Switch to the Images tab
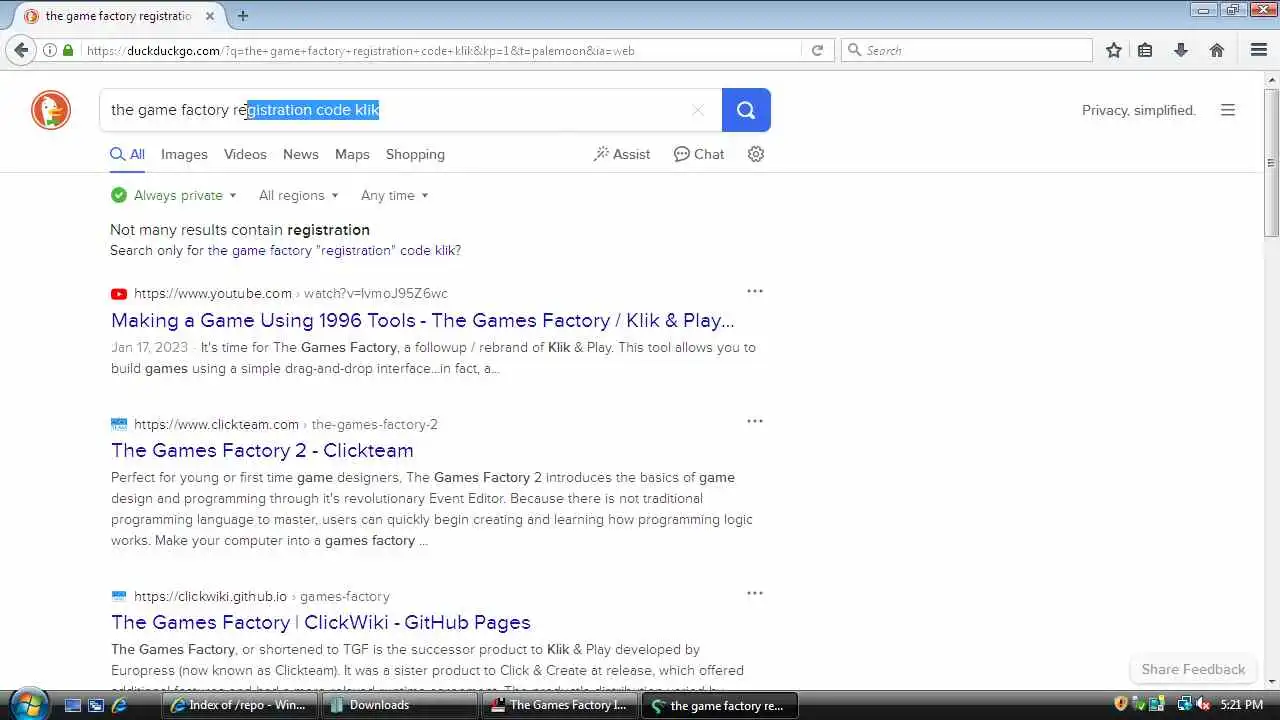This screenshot has width=1280, height=720. click(x=184, y=154)
